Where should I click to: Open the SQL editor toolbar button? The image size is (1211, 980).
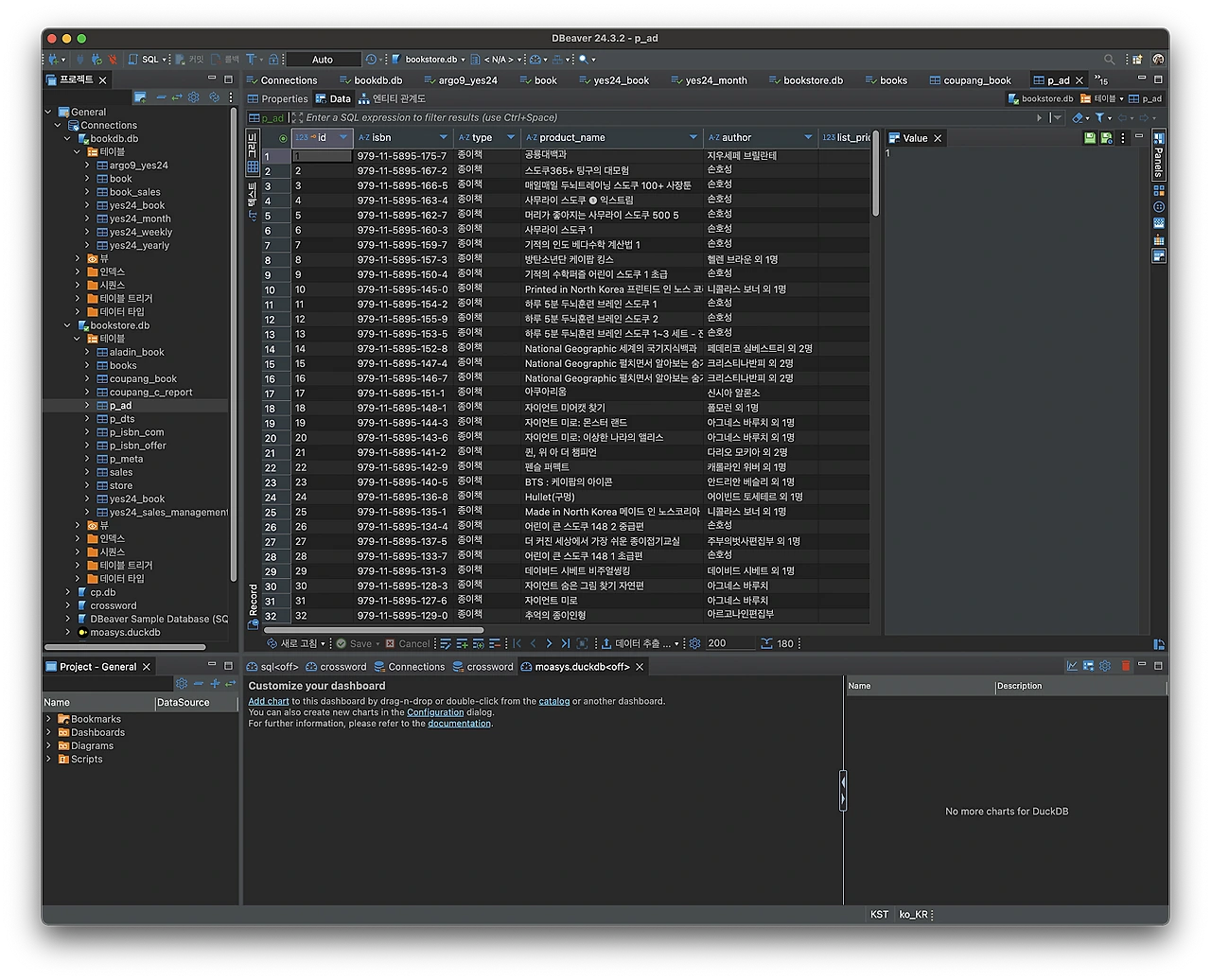coord(148,60)
